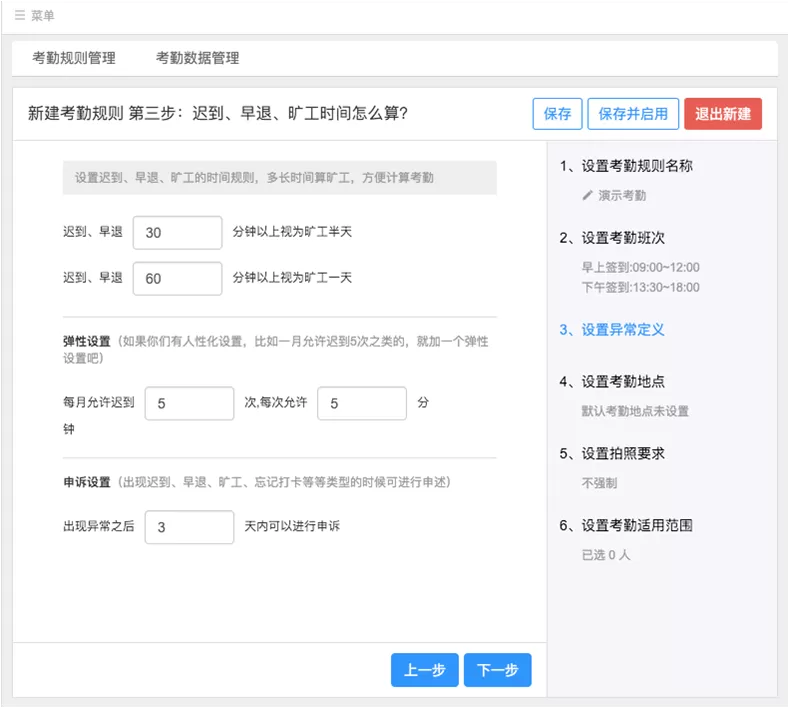
Task: Click the 每次允许 minutes input field
Action: [x=362, y=403]
